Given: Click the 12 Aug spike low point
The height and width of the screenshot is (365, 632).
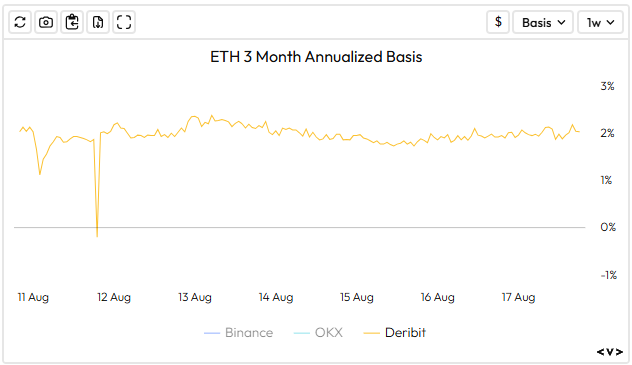Looking at the screenshot, I should 97,236.
